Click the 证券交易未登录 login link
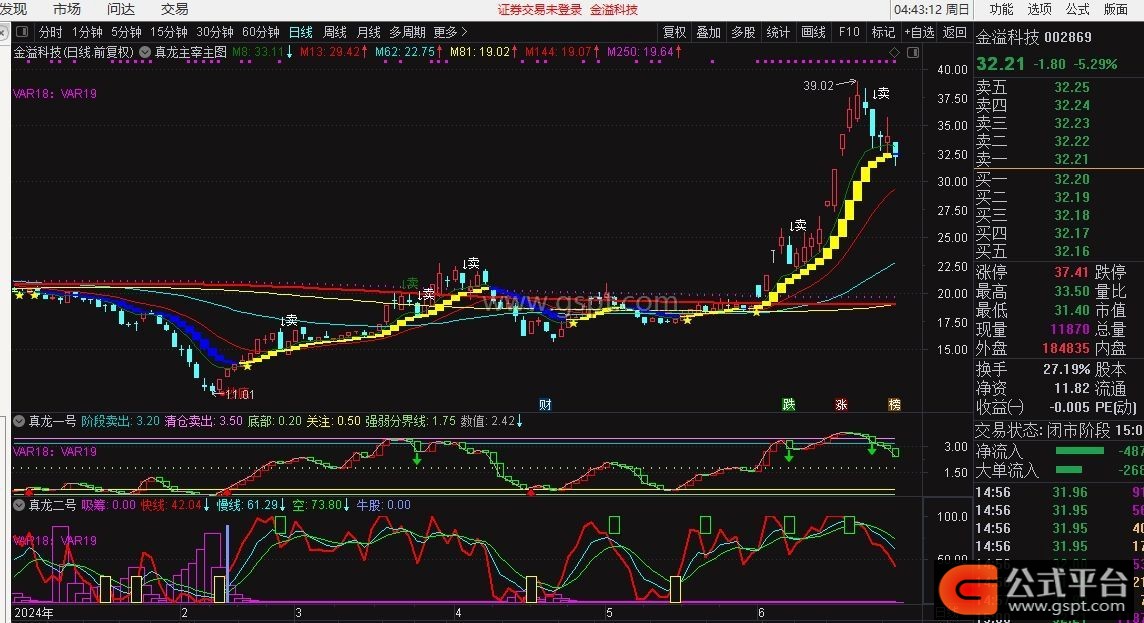The width and height of the screenshot is (1144, 623). click(540, 9)
